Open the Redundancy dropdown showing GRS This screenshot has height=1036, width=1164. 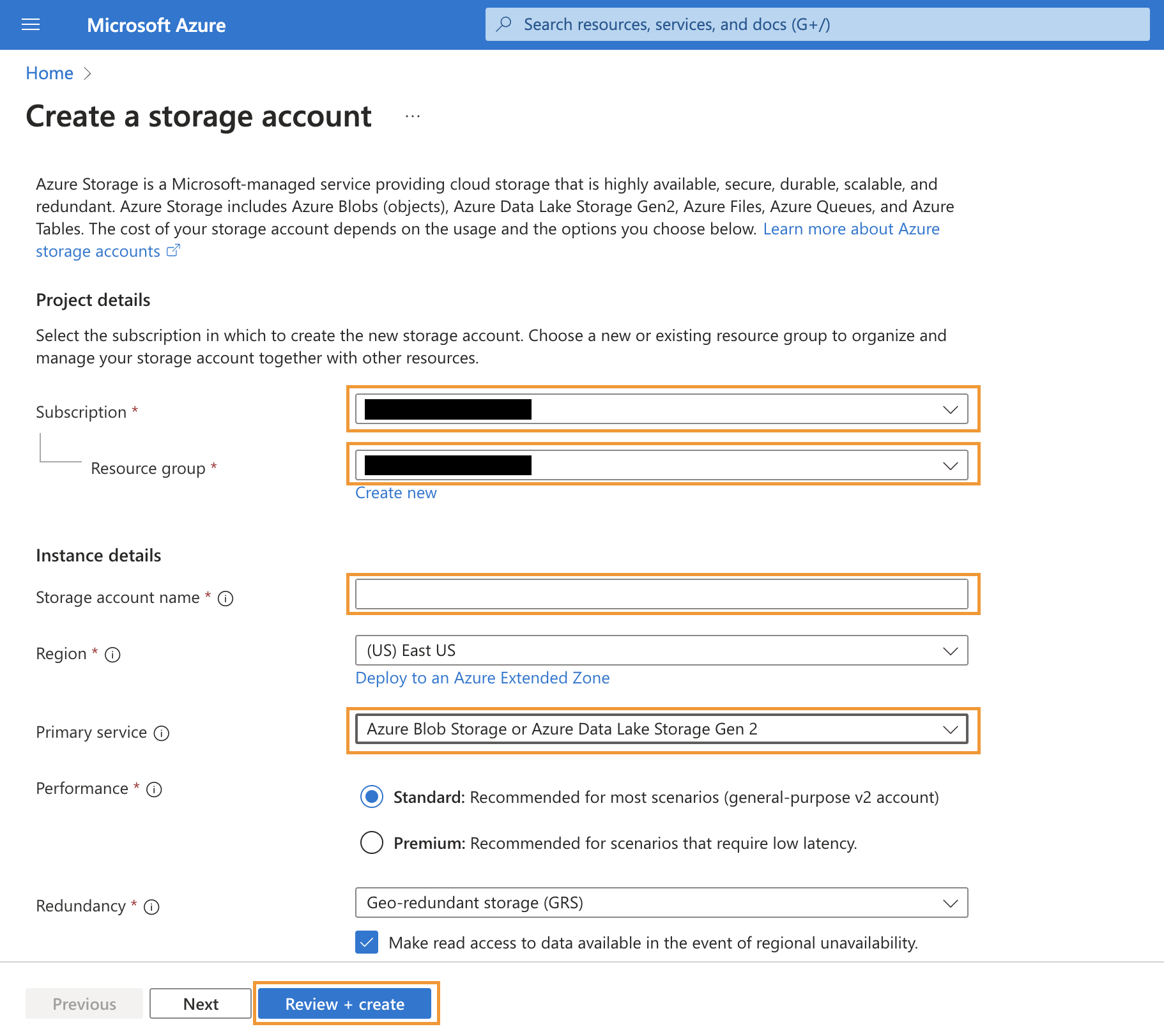click(661, 903)
